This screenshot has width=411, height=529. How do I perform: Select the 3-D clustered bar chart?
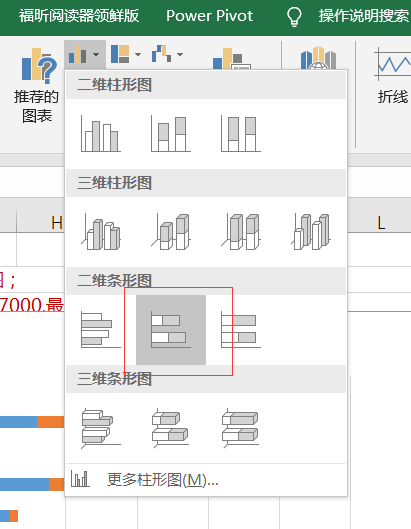(x=101, y=428)
